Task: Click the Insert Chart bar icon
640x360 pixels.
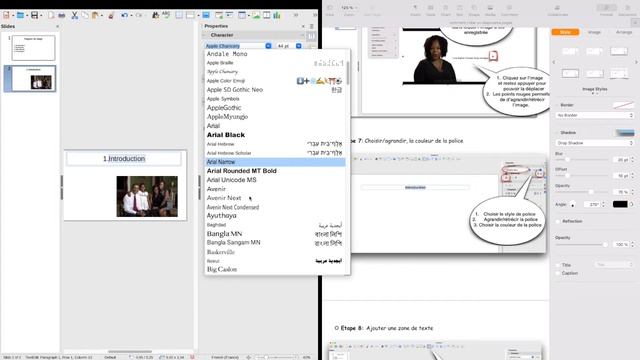Action: 277,15
